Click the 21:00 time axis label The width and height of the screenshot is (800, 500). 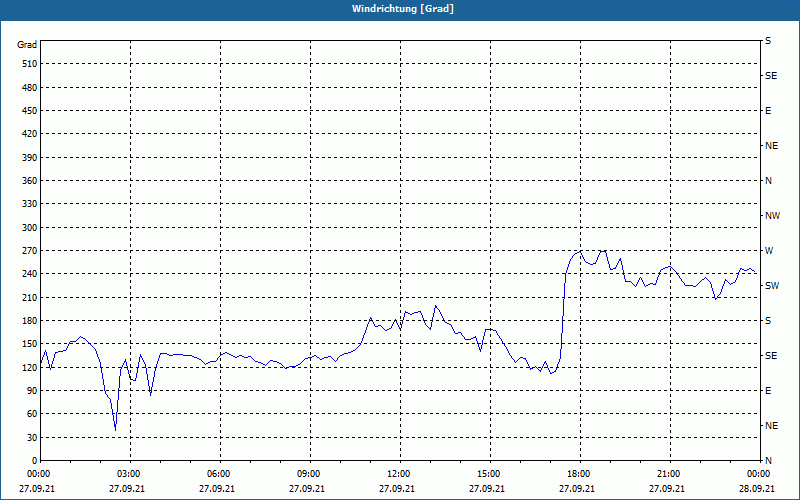[668, 474]
